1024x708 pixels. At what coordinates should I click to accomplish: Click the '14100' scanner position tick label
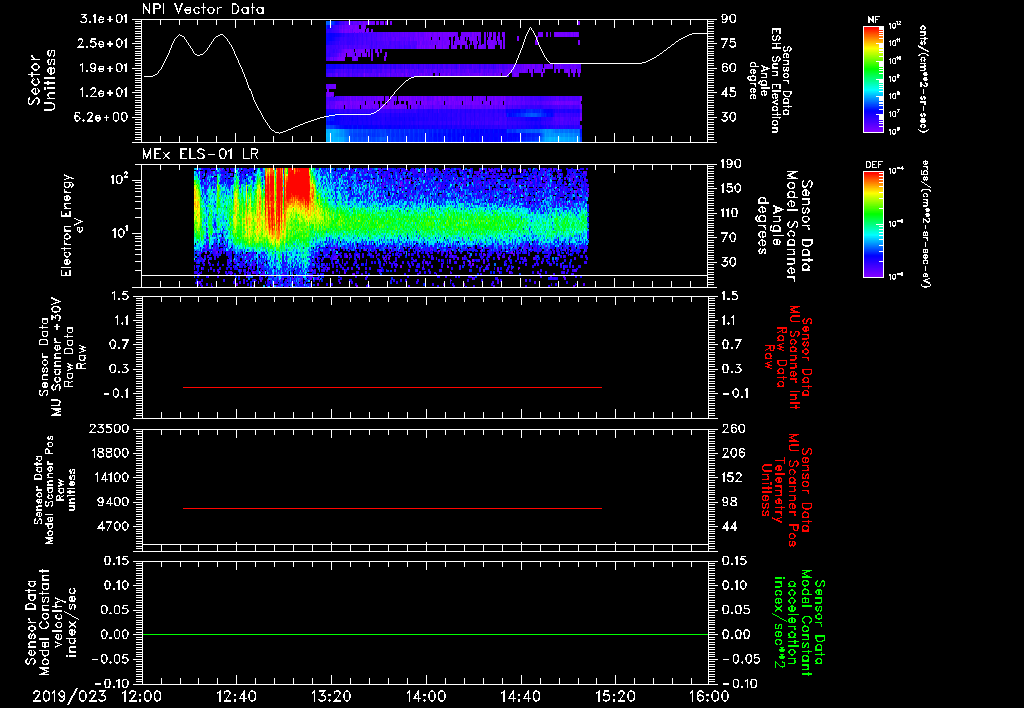[x=109, y=477]
